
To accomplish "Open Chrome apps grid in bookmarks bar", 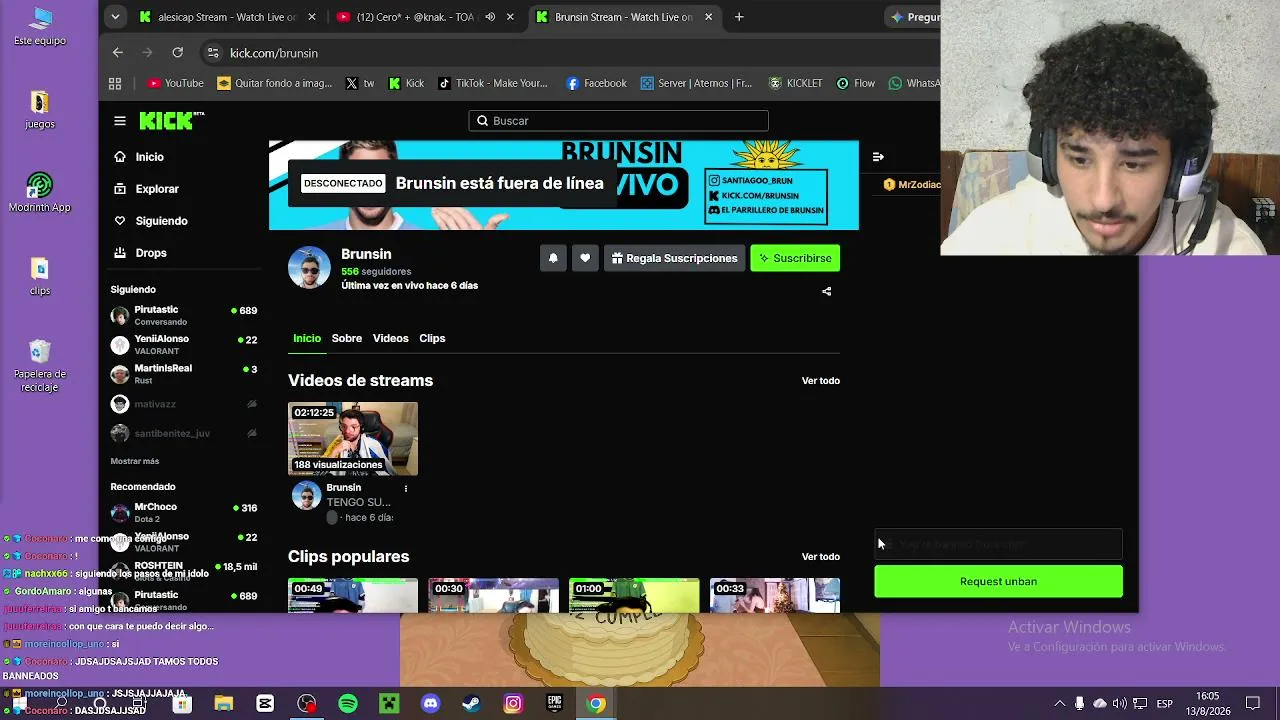I will click(115, 84).
